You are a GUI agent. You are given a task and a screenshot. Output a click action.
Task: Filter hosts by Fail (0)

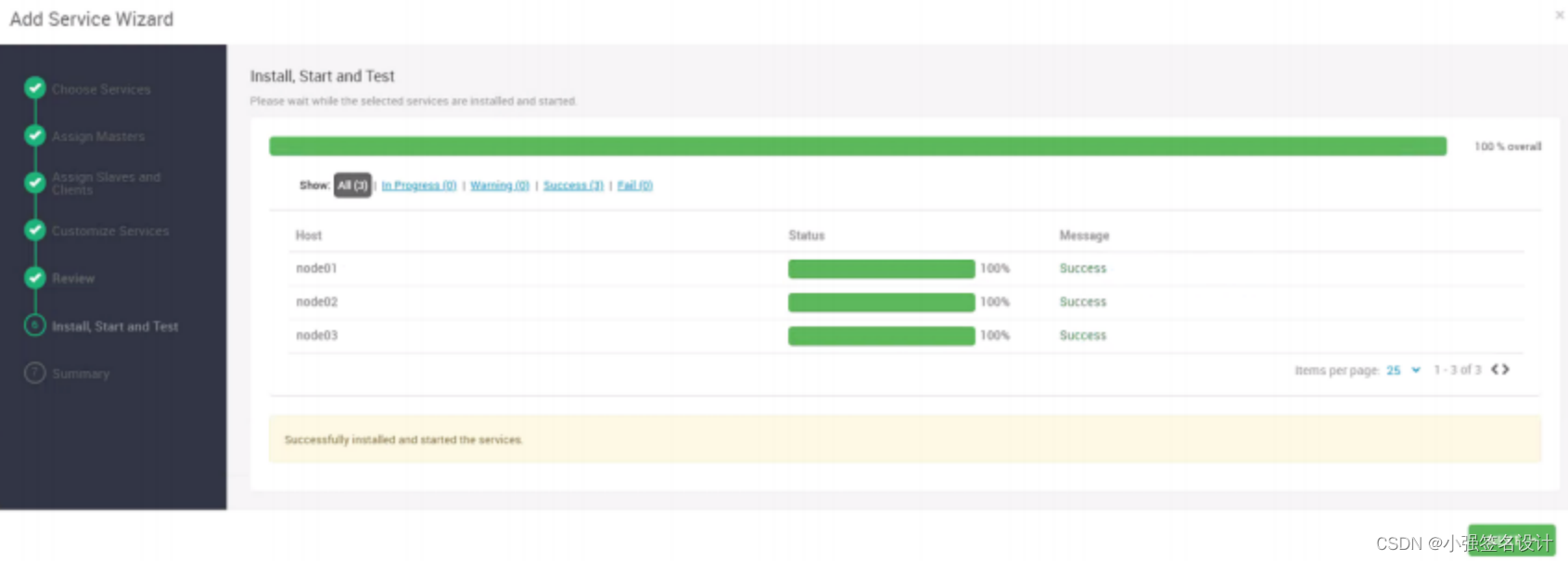click(635, 185)
